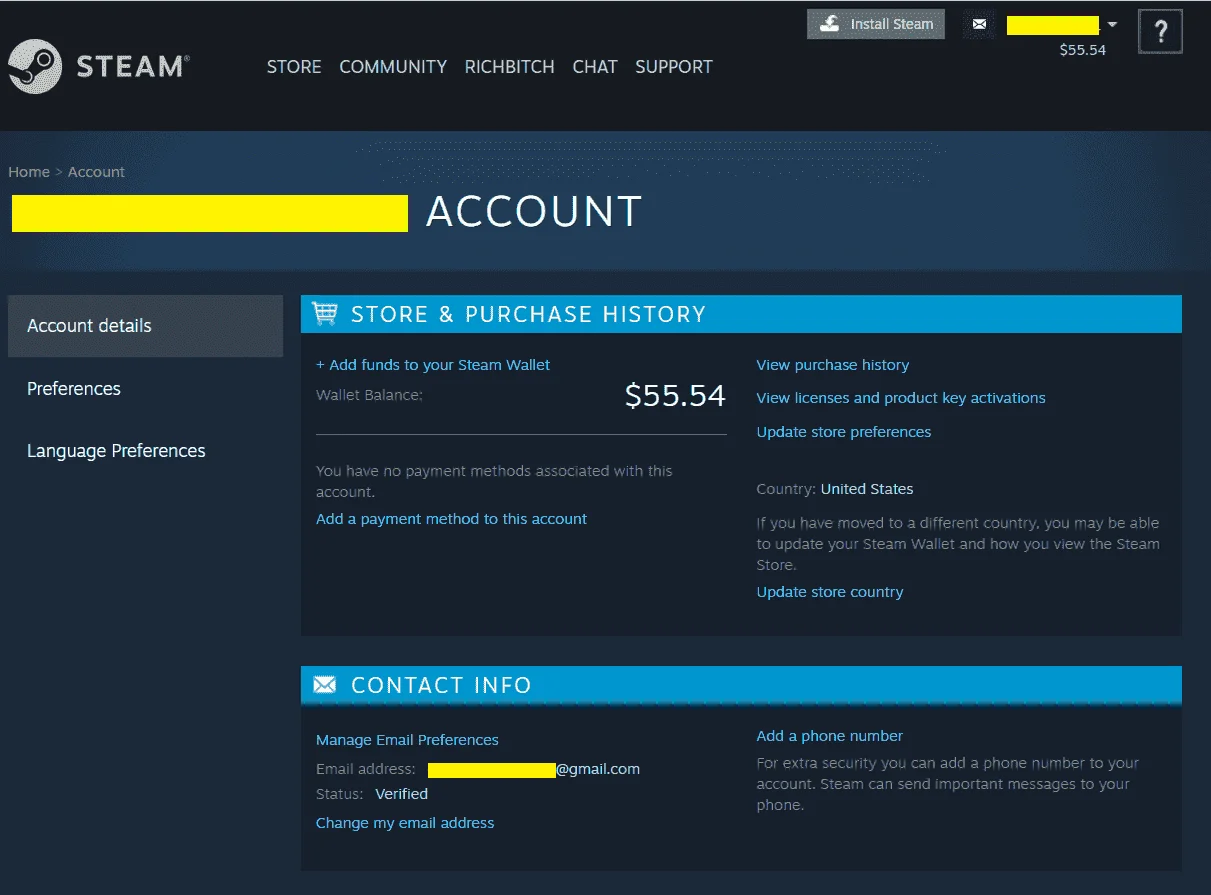
Task: Click Change my email address link
Action: (405, 823)
